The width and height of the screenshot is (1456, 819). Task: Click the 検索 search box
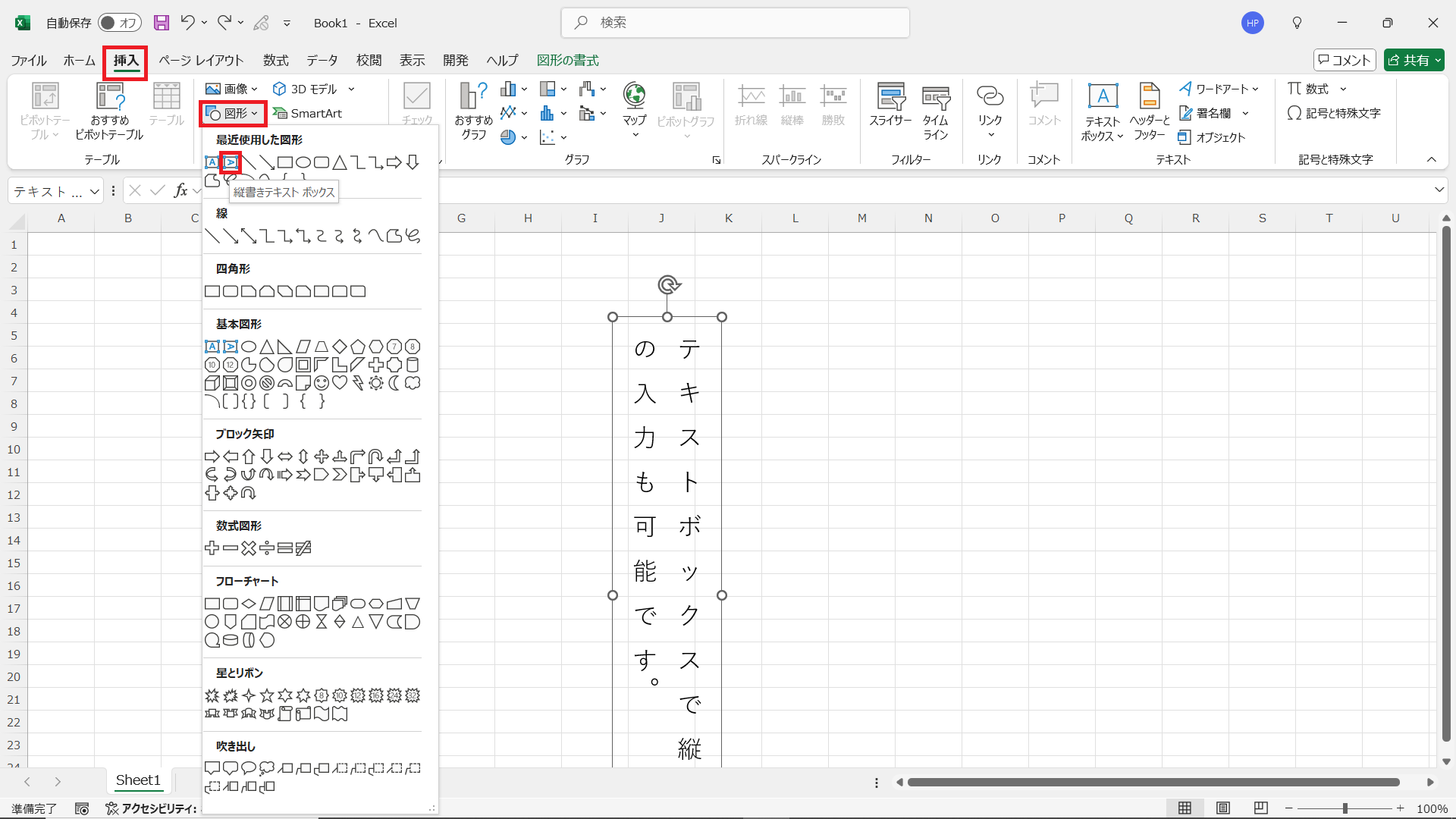736,23
